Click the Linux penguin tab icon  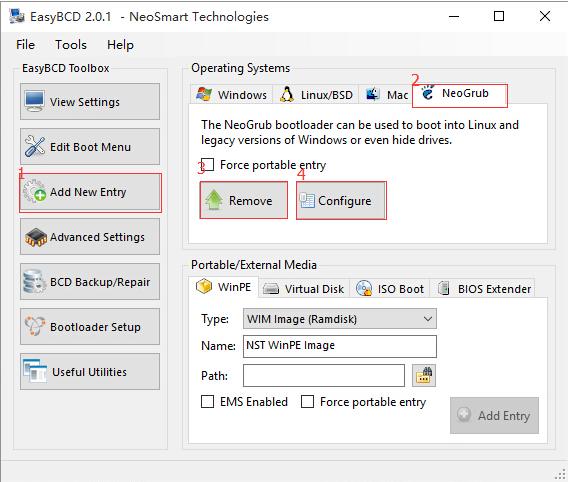(x=287, y=94)
